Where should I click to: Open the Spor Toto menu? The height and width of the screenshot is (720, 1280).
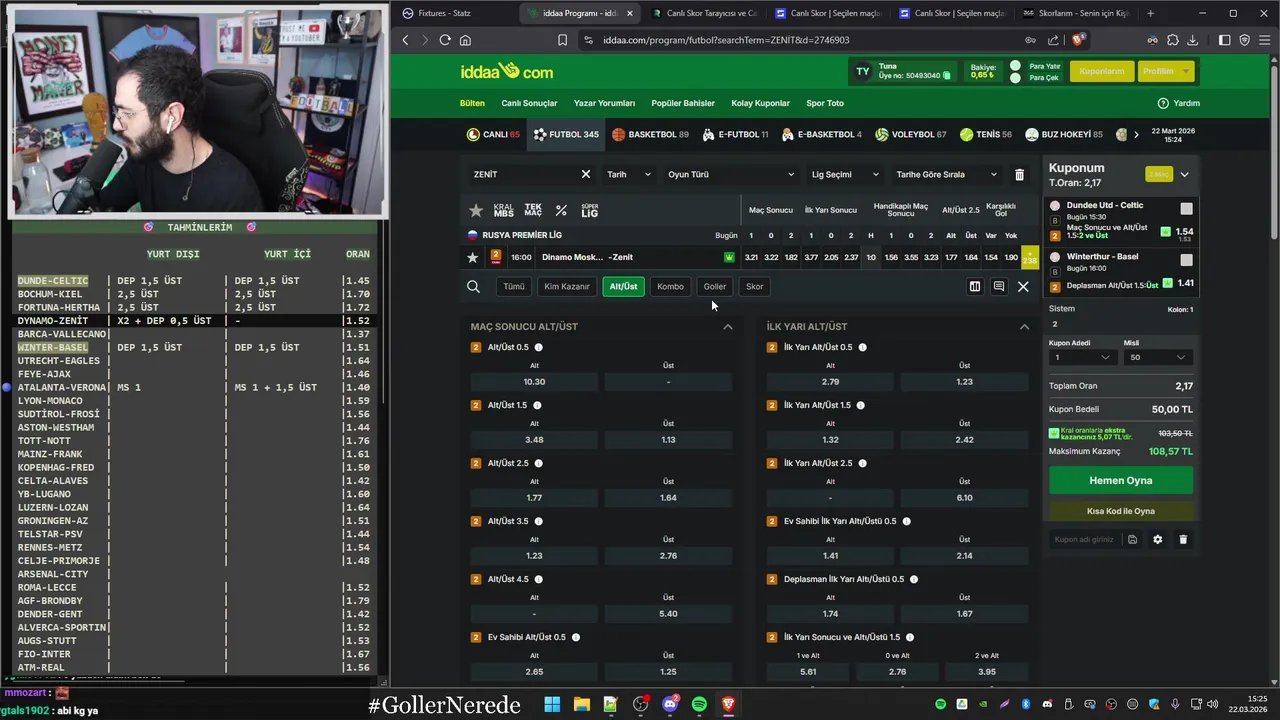pos(825,103)
